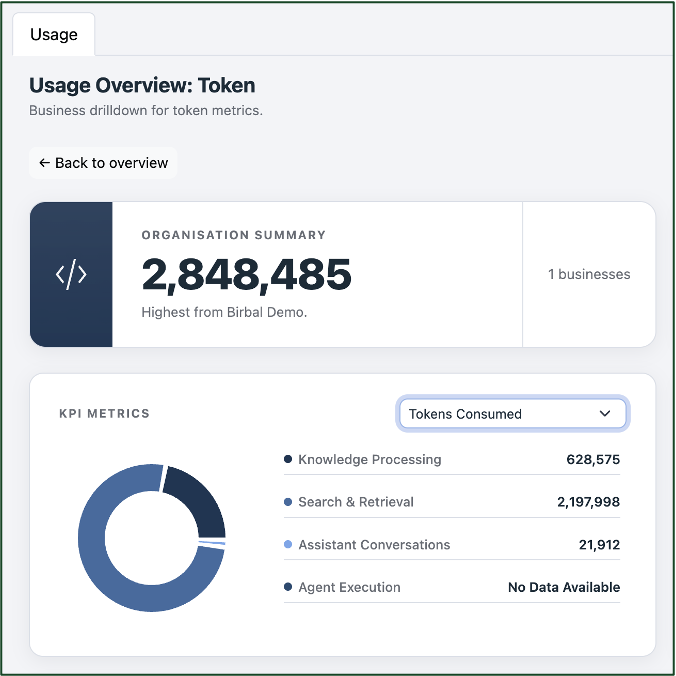Select the Knowledge Processing label
This screenshot has width=676, height=676.
coord(369,460)
